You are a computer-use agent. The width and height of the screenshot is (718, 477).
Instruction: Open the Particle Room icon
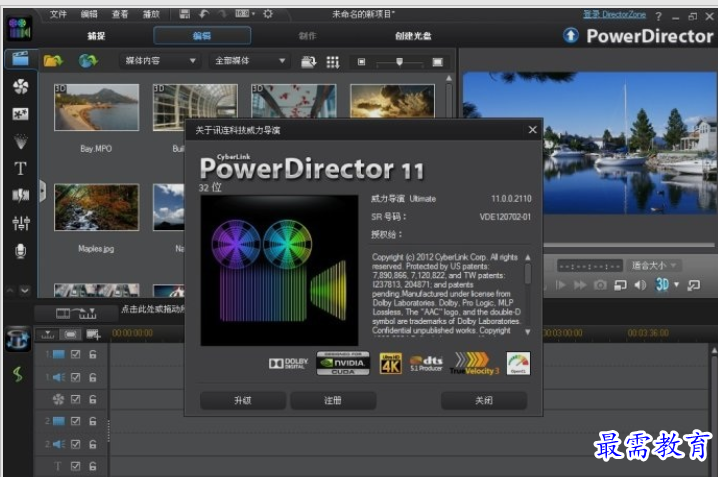(21, 141)
